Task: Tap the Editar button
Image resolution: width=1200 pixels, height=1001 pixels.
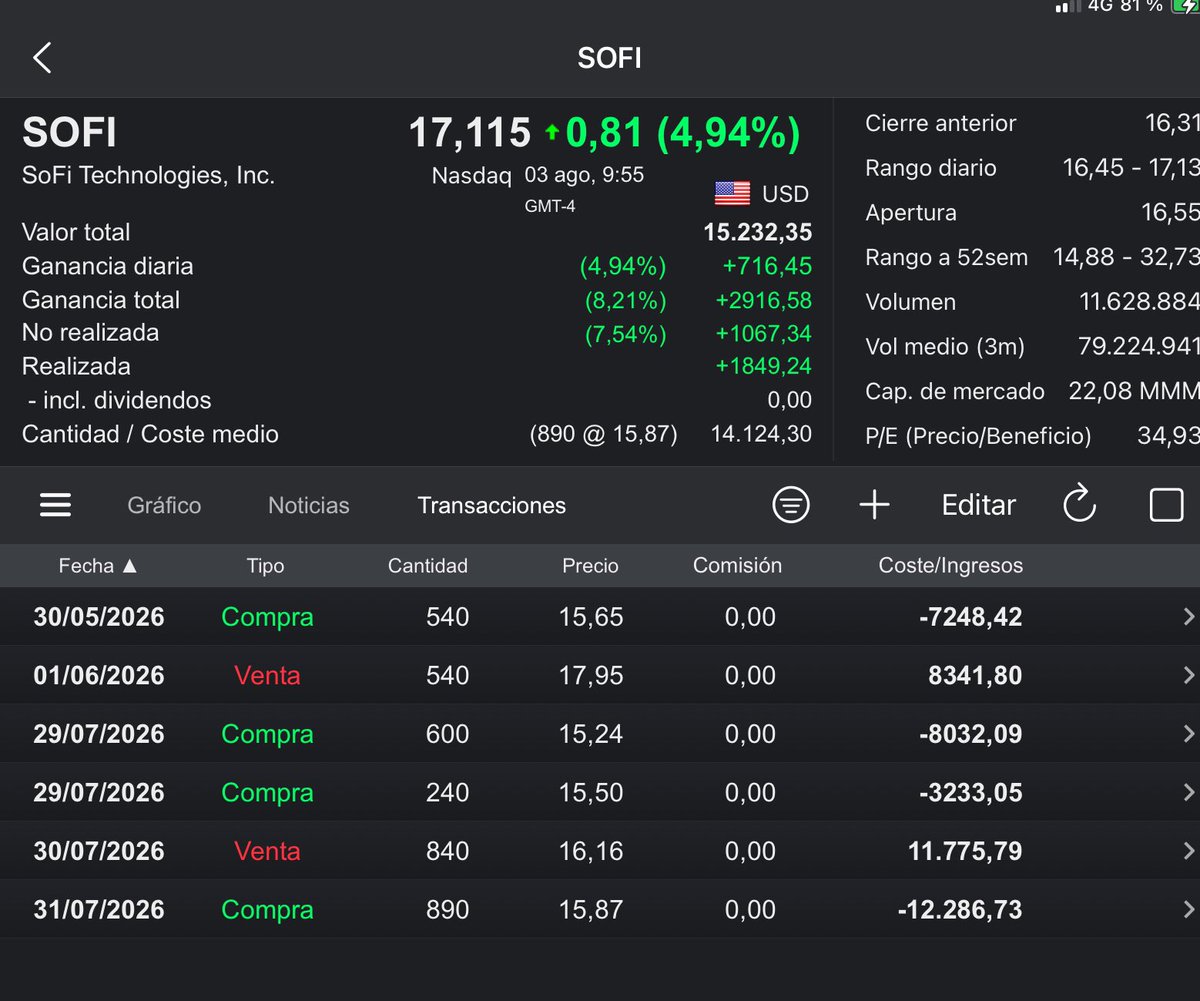Action: pos(978,505)
